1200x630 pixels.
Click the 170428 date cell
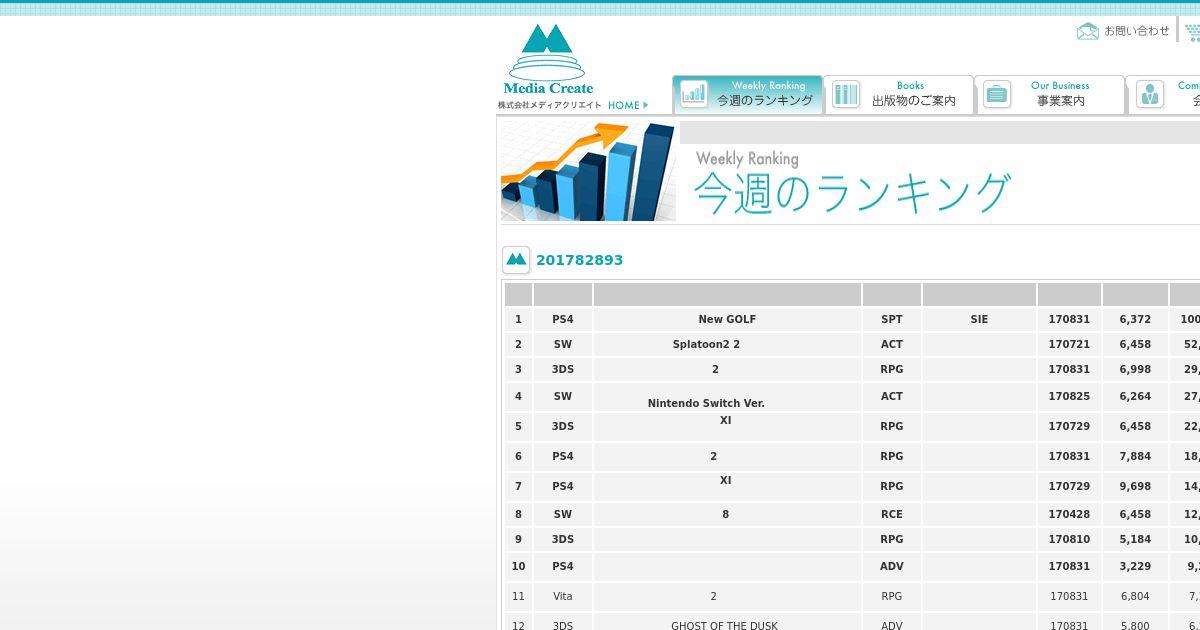tap(1069, 514)
